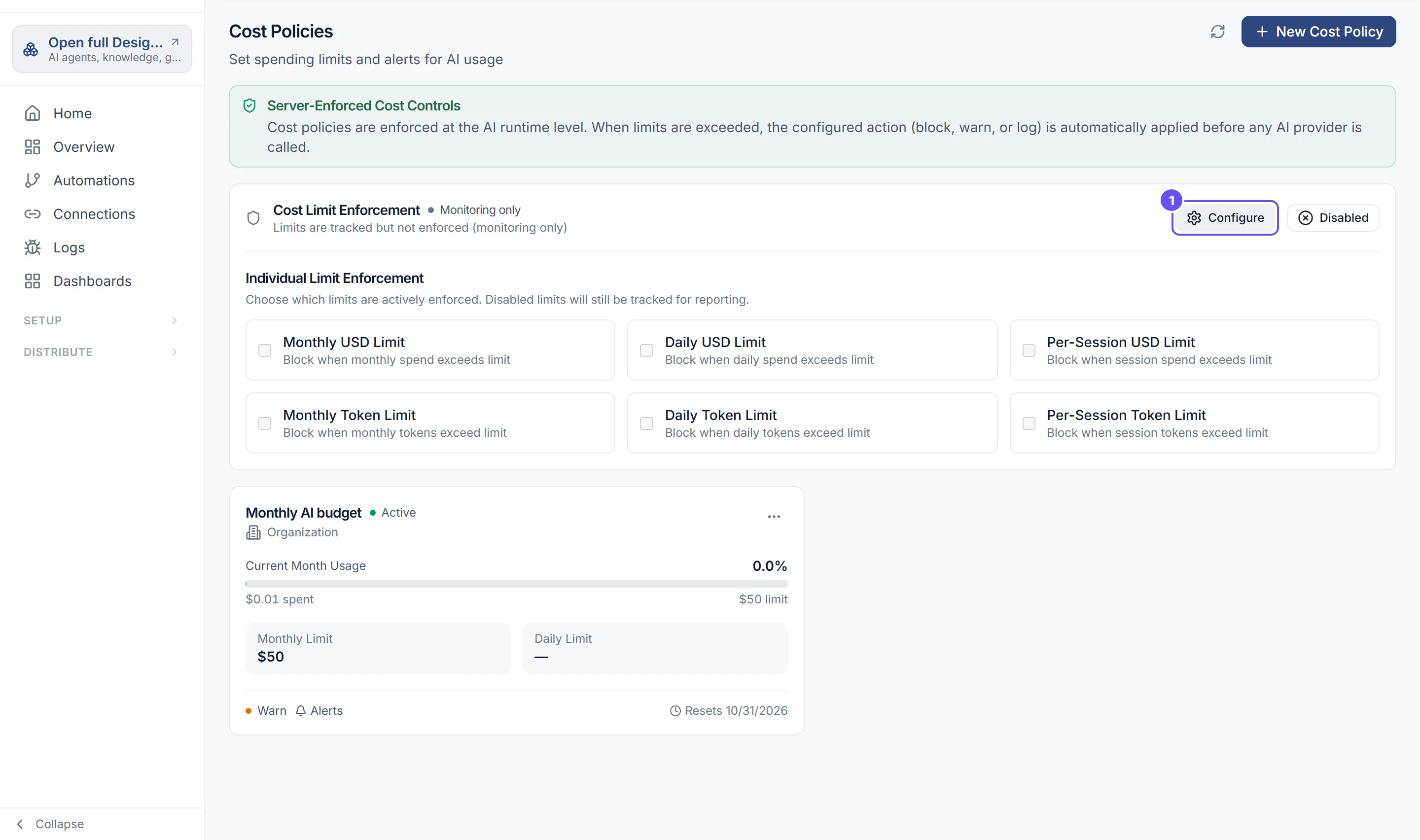
Task: Click the "Monitoring only" status label
Action: tap(480, 210)
